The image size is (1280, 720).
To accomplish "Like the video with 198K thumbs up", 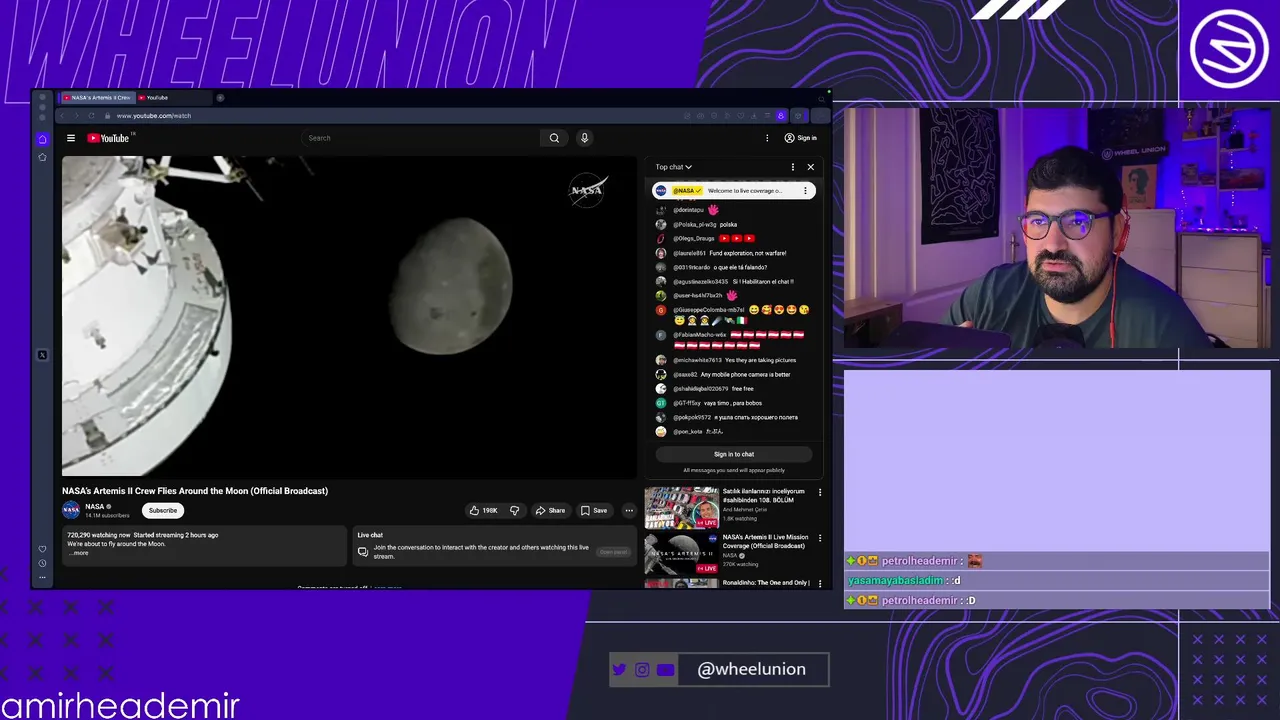I will (484, 510).
